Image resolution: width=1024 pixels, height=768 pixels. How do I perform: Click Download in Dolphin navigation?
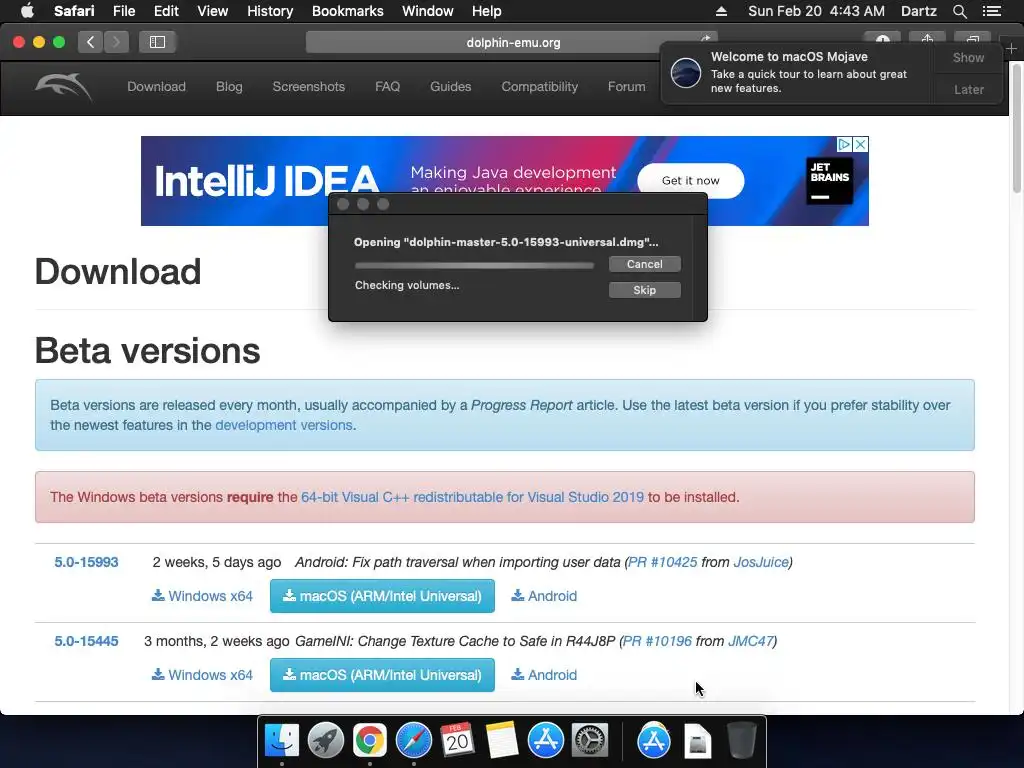point(156,86)
